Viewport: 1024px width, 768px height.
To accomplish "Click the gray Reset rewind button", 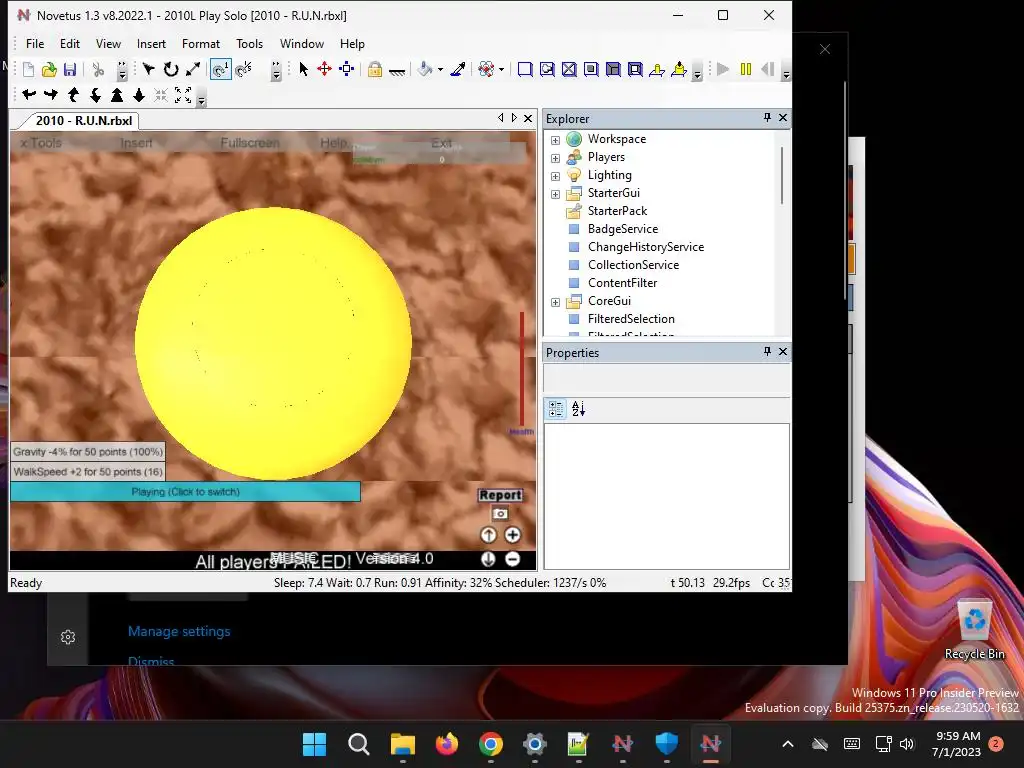I will [768, 69].
